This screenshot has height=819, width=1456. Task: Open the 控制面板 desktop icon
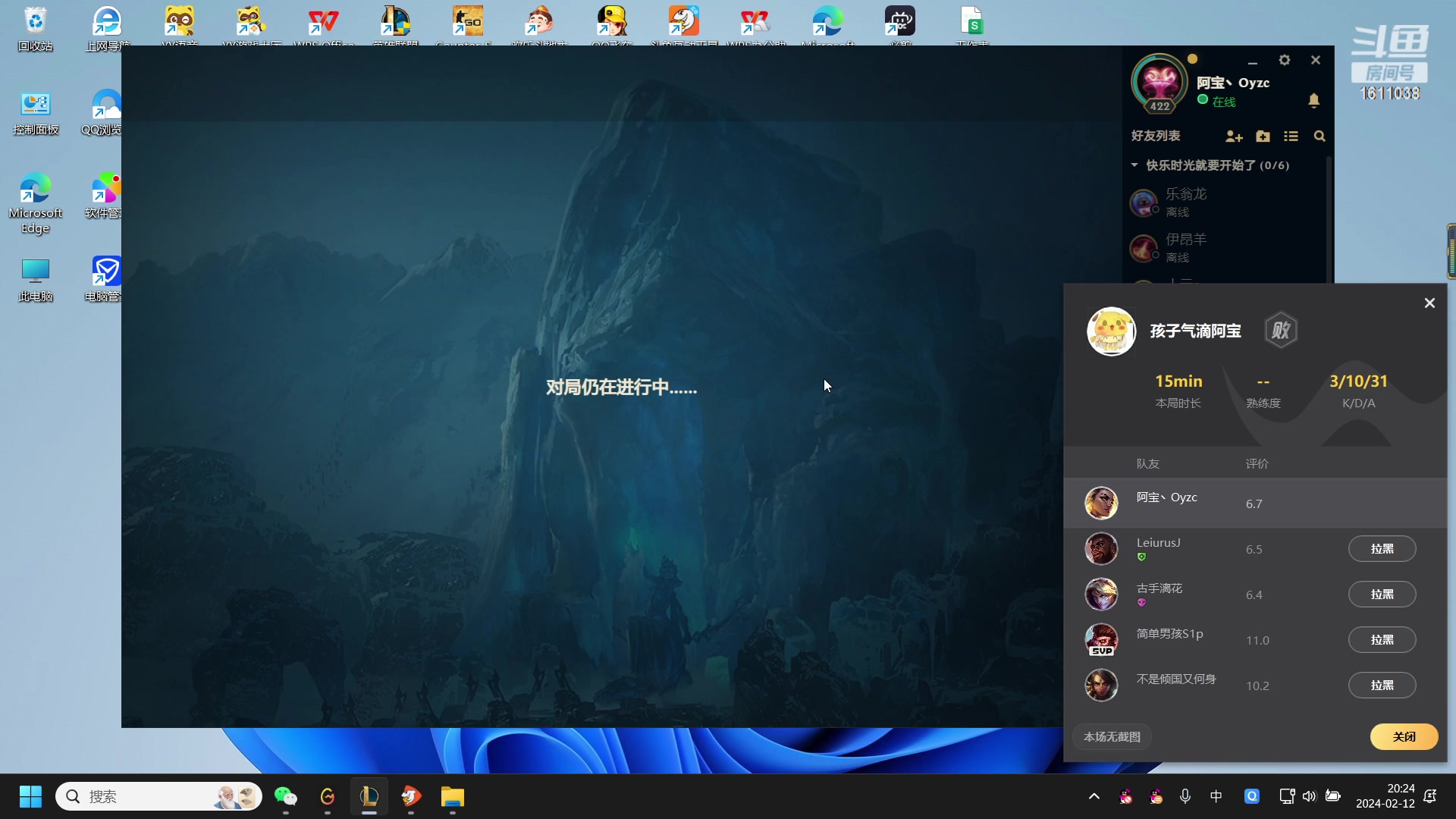pyautogui.click(x=36, y=112)
